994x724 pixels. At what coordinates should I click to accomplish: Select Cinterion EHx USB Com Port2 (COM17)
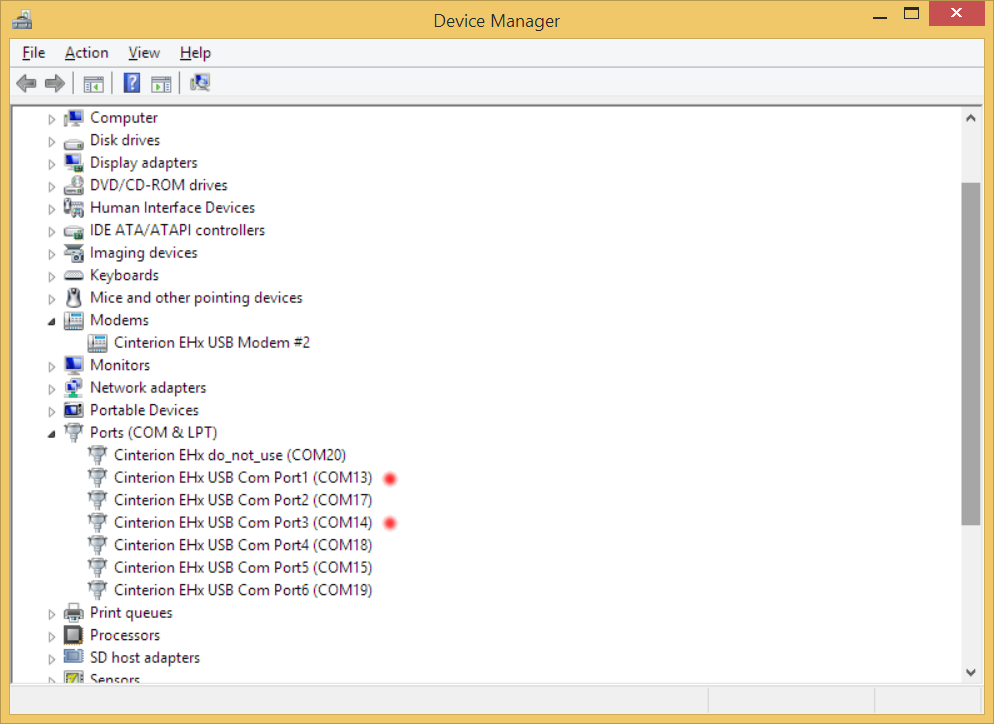[243, 500]
